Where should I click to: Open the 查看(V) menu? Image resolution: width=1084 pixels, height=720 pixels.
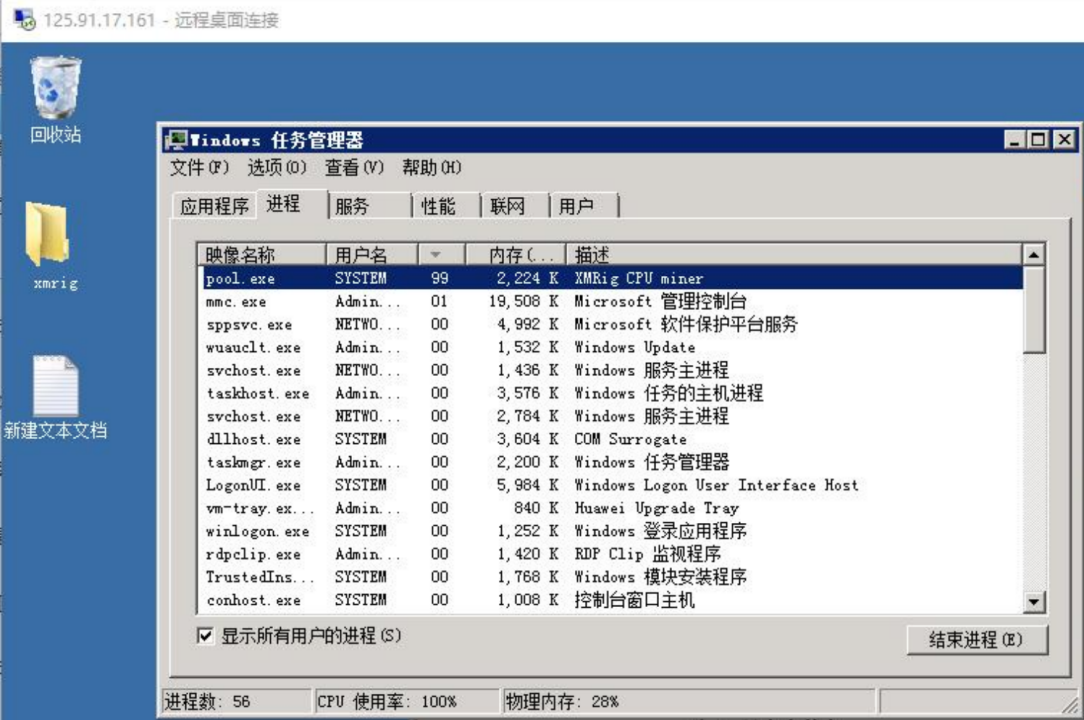pyautogui.click(x=354, y=167)
